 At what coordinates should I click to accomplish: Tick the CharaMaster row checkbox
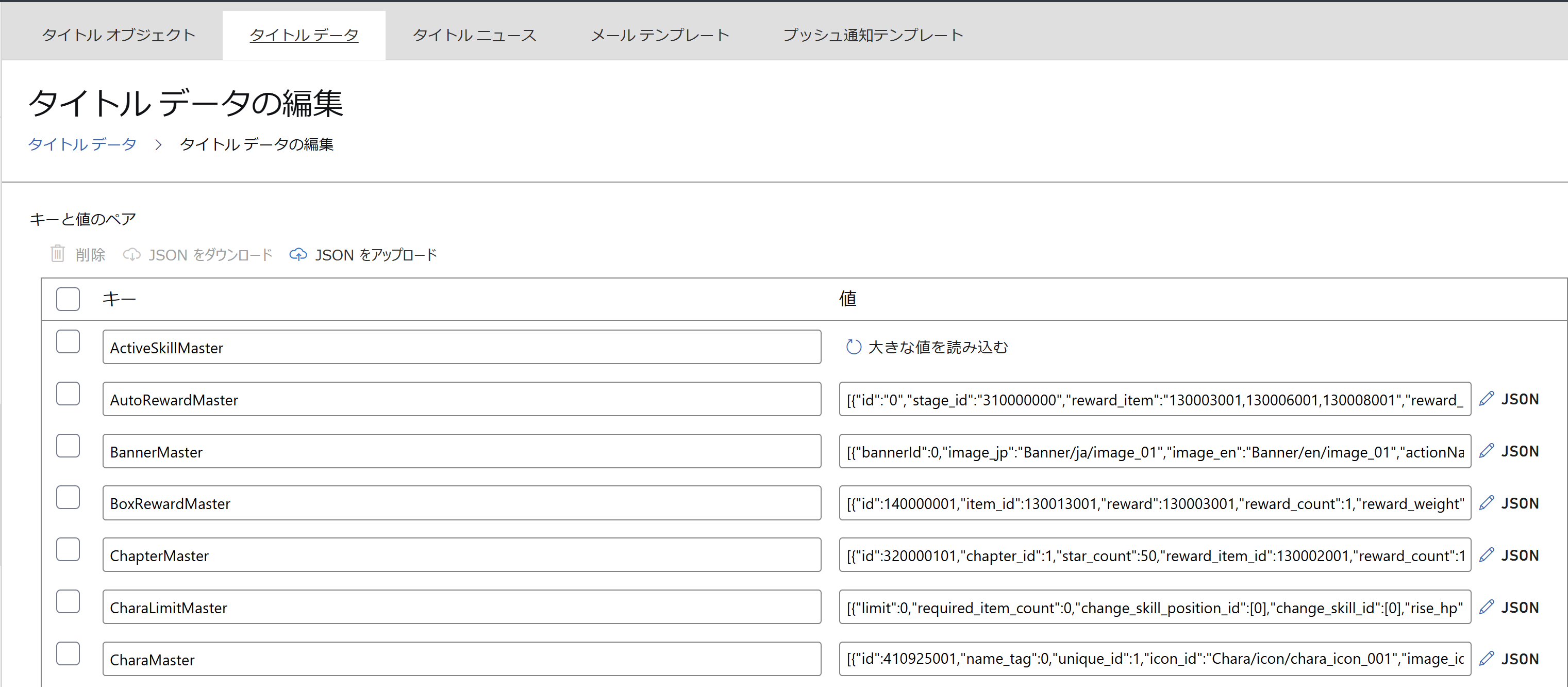coord(68,653)
